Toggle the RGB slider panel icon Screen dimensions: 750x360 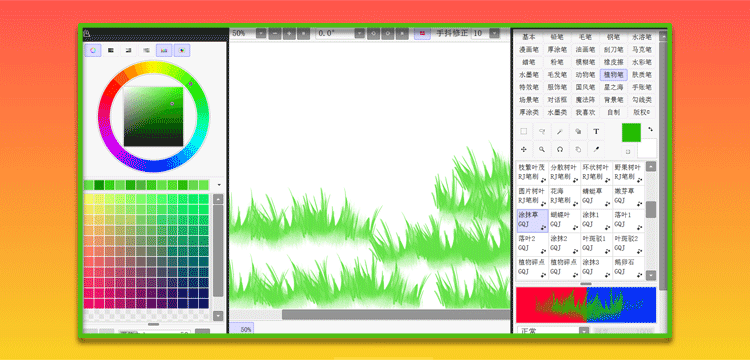[x=111, y=50]
